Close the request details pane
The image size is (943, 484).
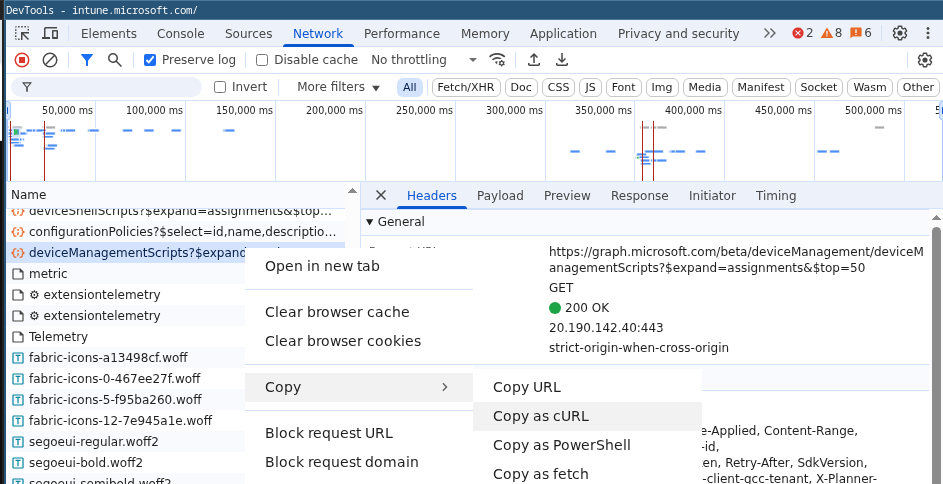click(x=380, y=196)
